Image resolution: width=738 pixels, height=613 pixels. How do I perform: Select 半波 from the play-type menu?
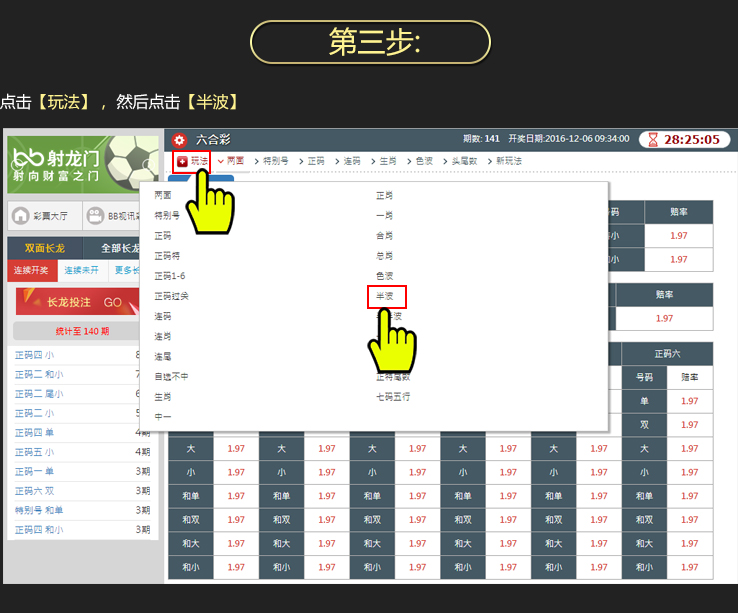click(x=385, y=296)
